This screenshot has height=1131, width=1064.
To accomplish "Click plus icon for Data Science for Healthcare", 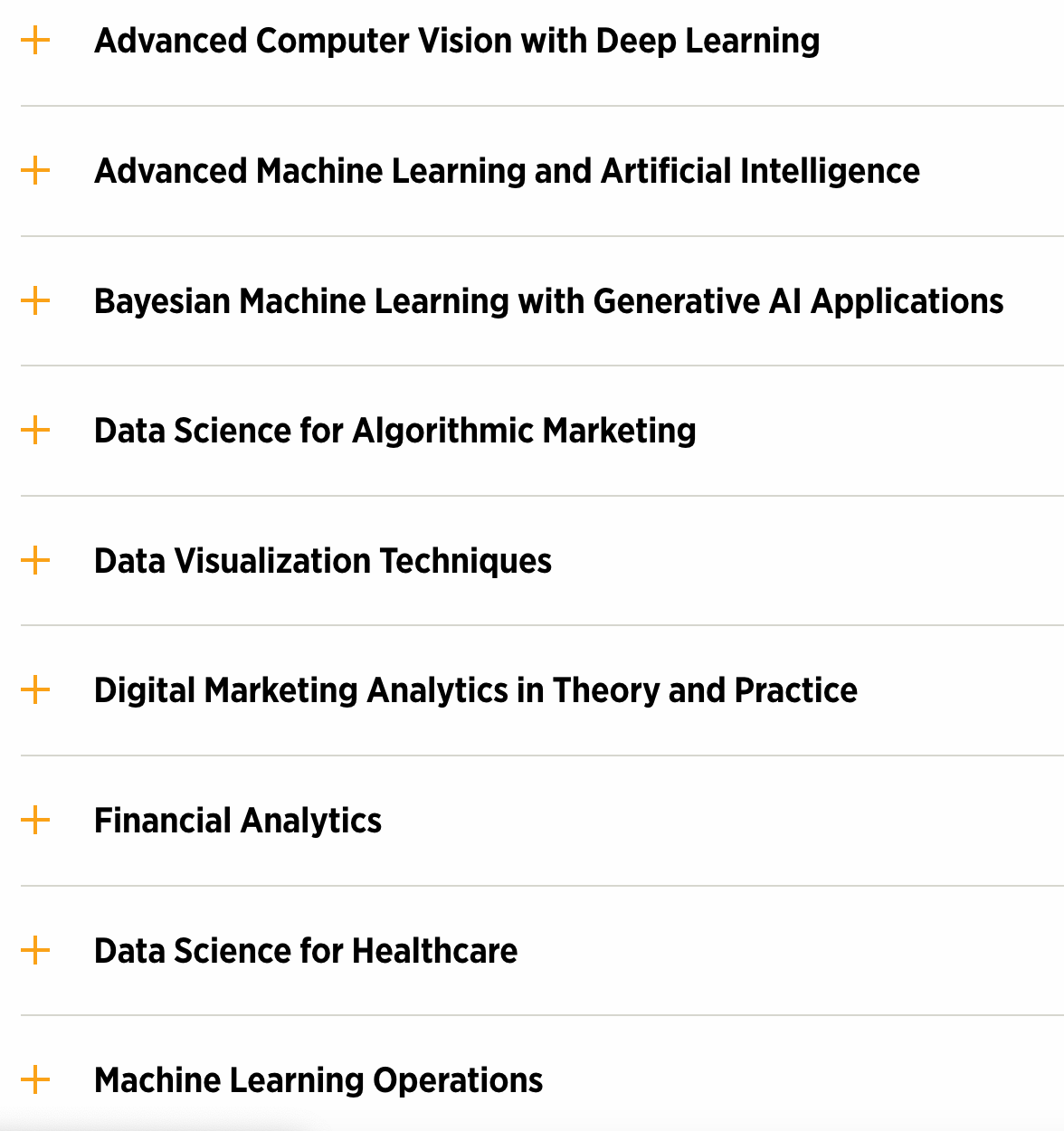I will [35, 950].
